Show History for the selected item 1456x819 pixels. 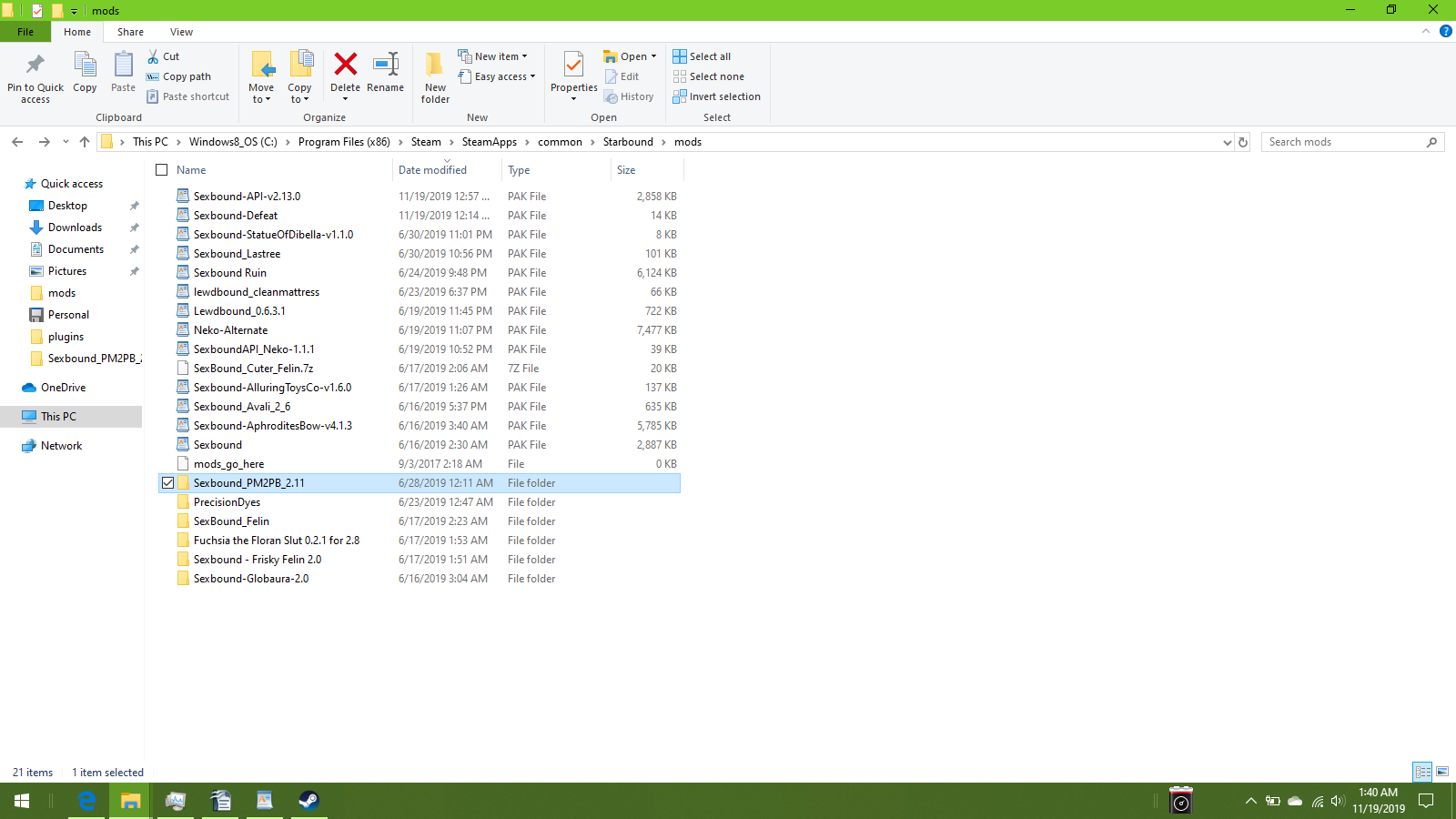(x=629, y=96)
